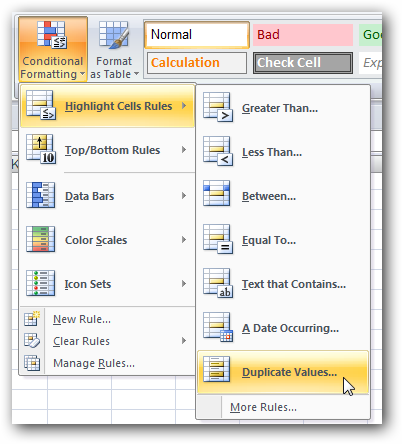Click the Duplicate Values icon
This screenshot has height=444, width=402.
coord(217,369)
